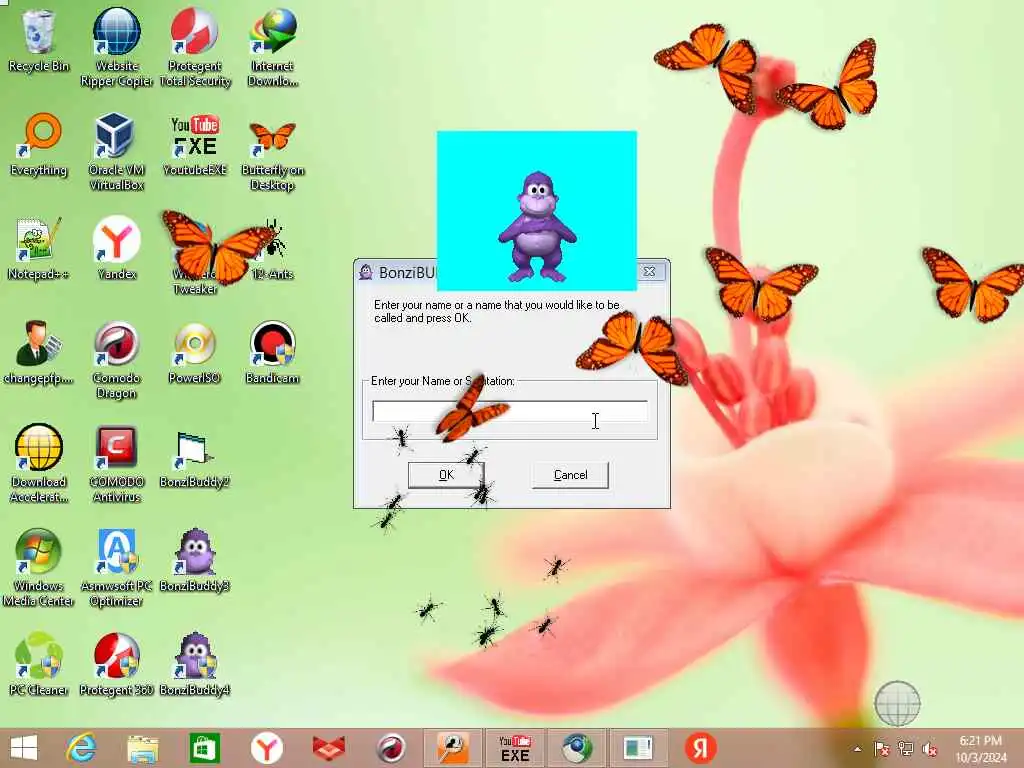Image resolution: width=1024 pixels, height=768 pixels.
Task: Open the red Yandex Я taskbar icon
Action: (x=700, y=748)
